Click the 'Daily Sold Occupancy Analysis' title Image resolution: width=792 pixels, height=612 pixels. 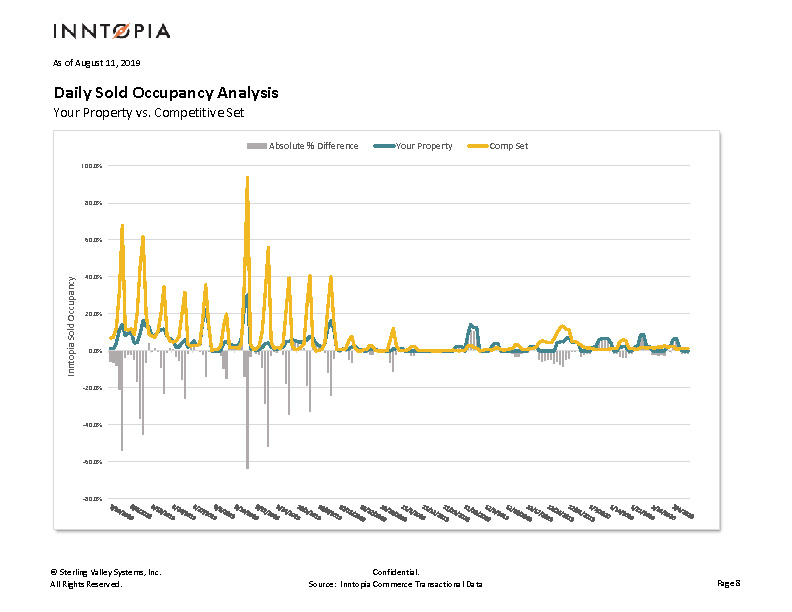coord(165,93)
